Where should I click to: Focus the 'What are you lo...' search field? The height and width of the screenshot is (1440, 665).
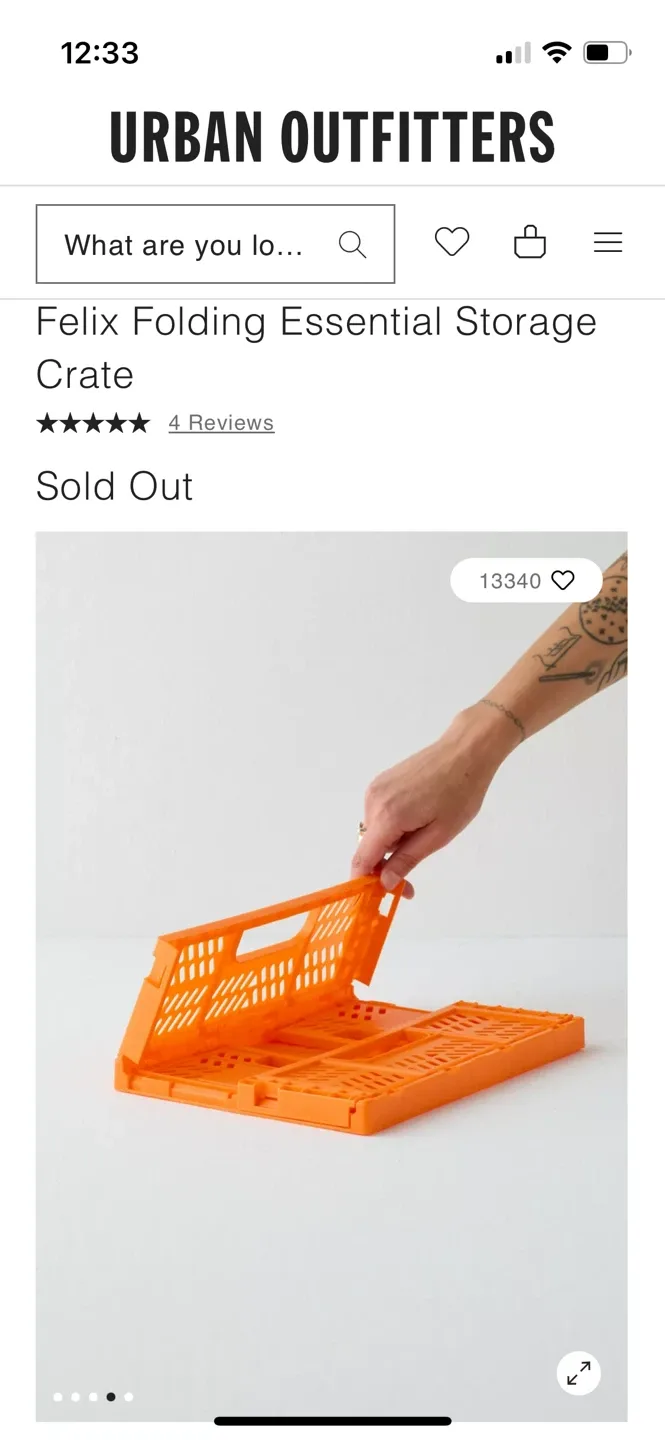pos(215,244)
